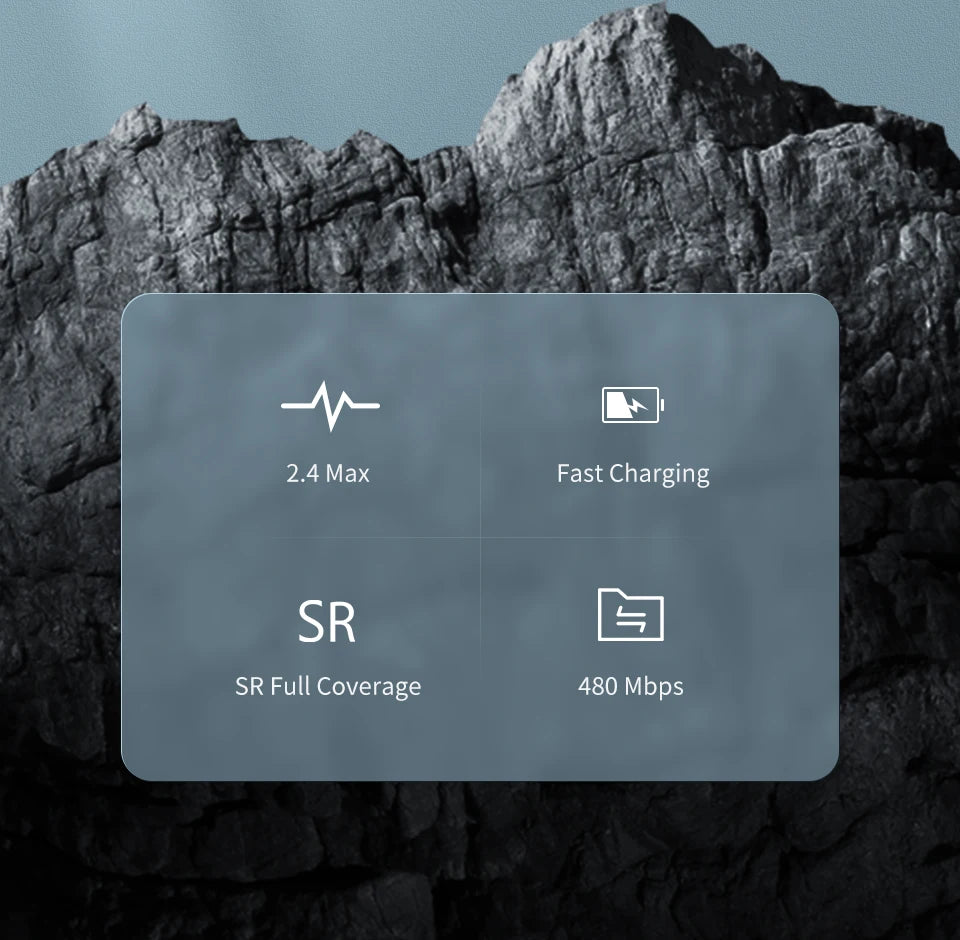Click the battery fast charging icon
This screenshot has width=960, height=940.
[x=632, y=405]
